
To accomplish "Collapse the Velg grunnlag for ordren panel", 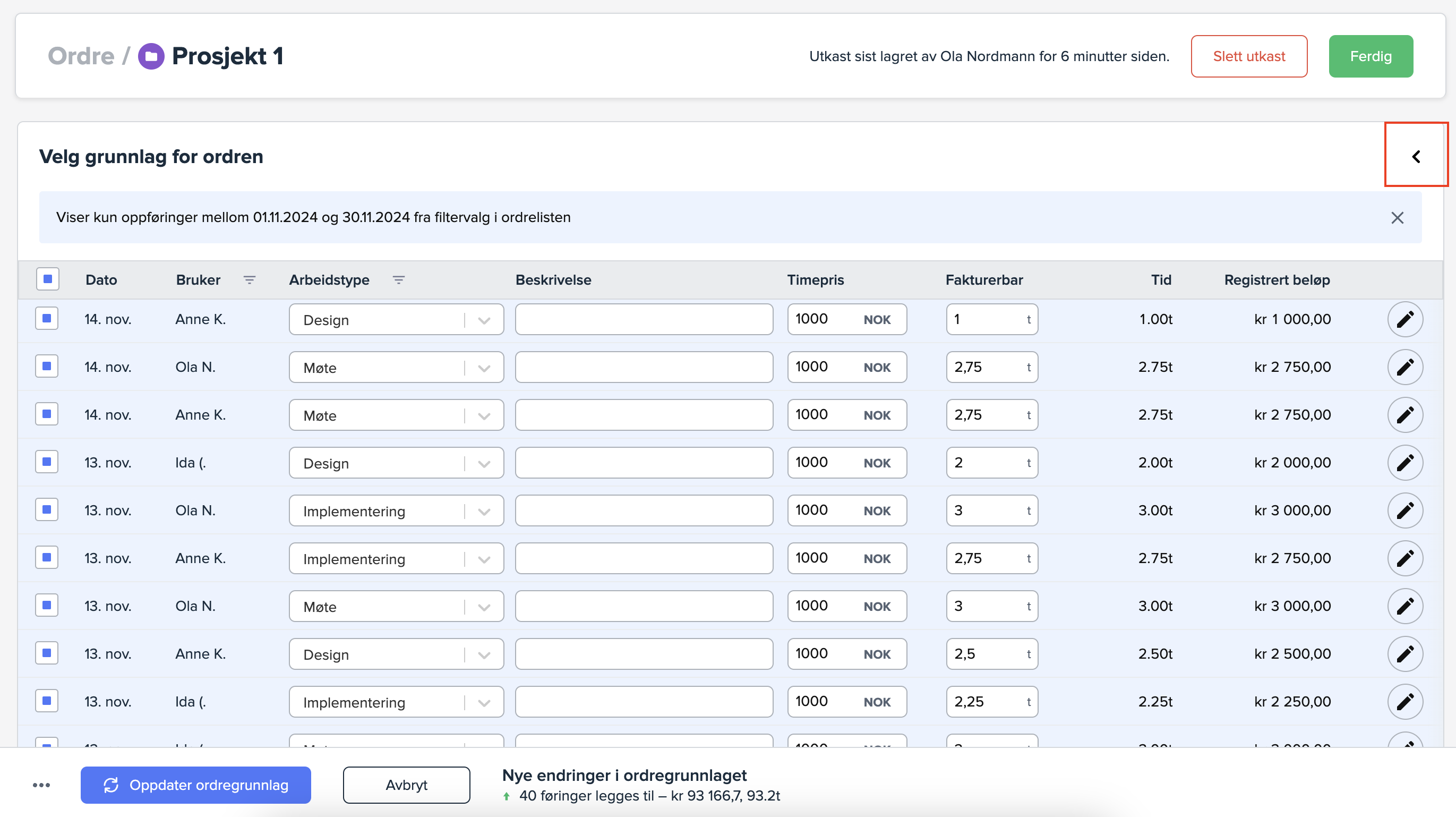I will point(1415,157).
